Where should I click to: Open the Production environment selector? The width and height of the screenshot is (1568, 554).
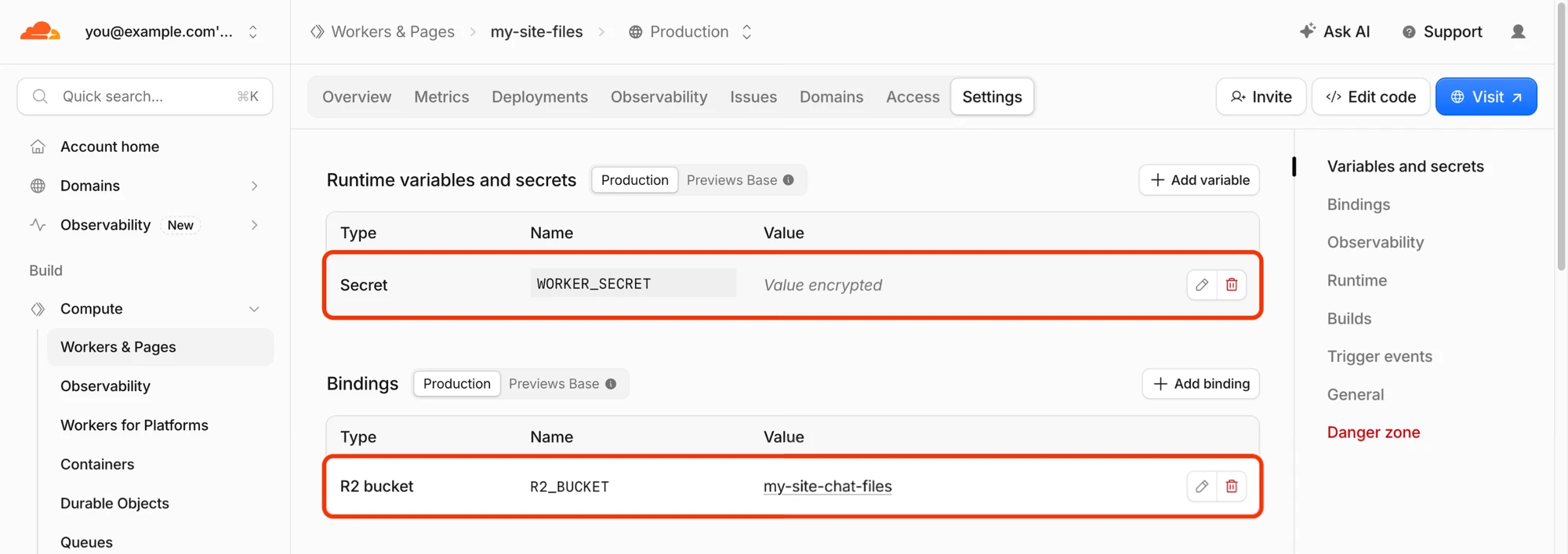click(x=691, y=31)
